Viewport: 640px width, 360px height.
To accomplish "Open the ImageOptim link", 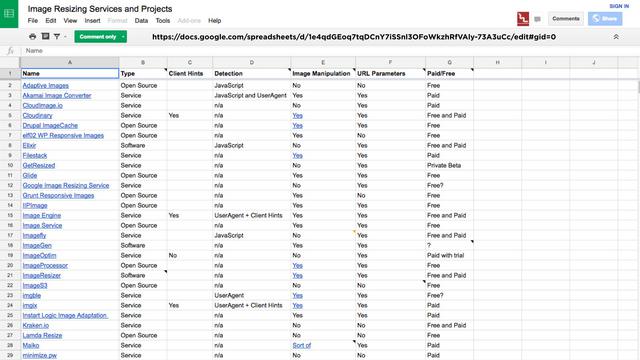I will pos(39,256).
